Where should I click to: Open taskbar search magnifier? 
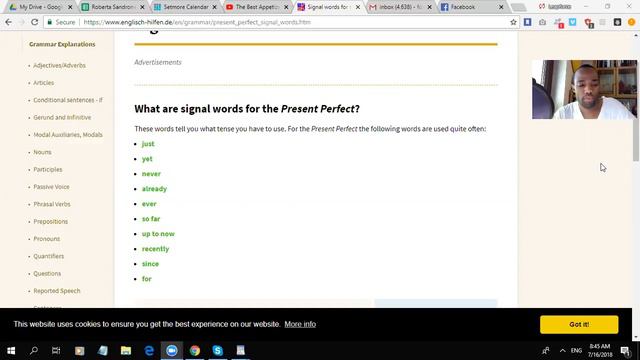[x=34, y=351]
